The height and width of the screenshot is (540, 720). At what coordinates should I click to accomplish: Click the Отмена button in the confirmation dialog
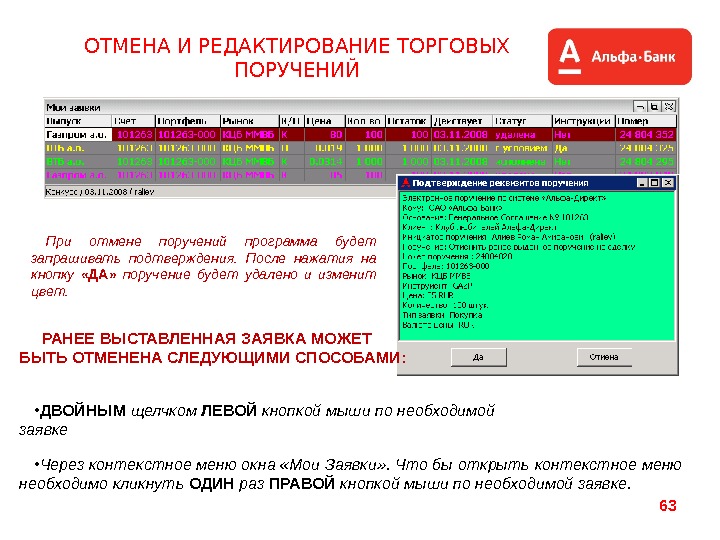pyautogui.click(x=604, y=357)
